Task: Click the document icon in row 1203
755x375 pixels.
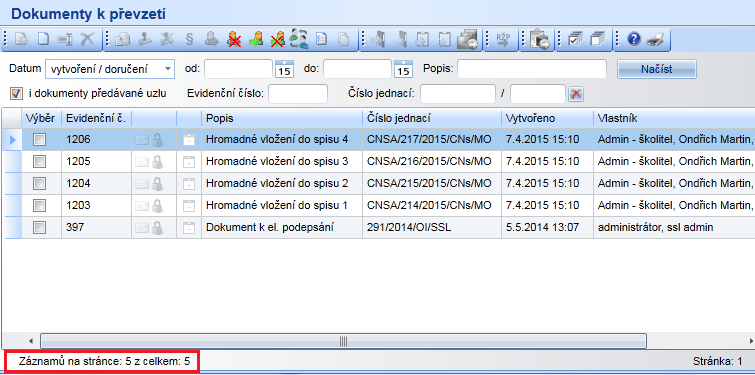Action: pos(189,206)
